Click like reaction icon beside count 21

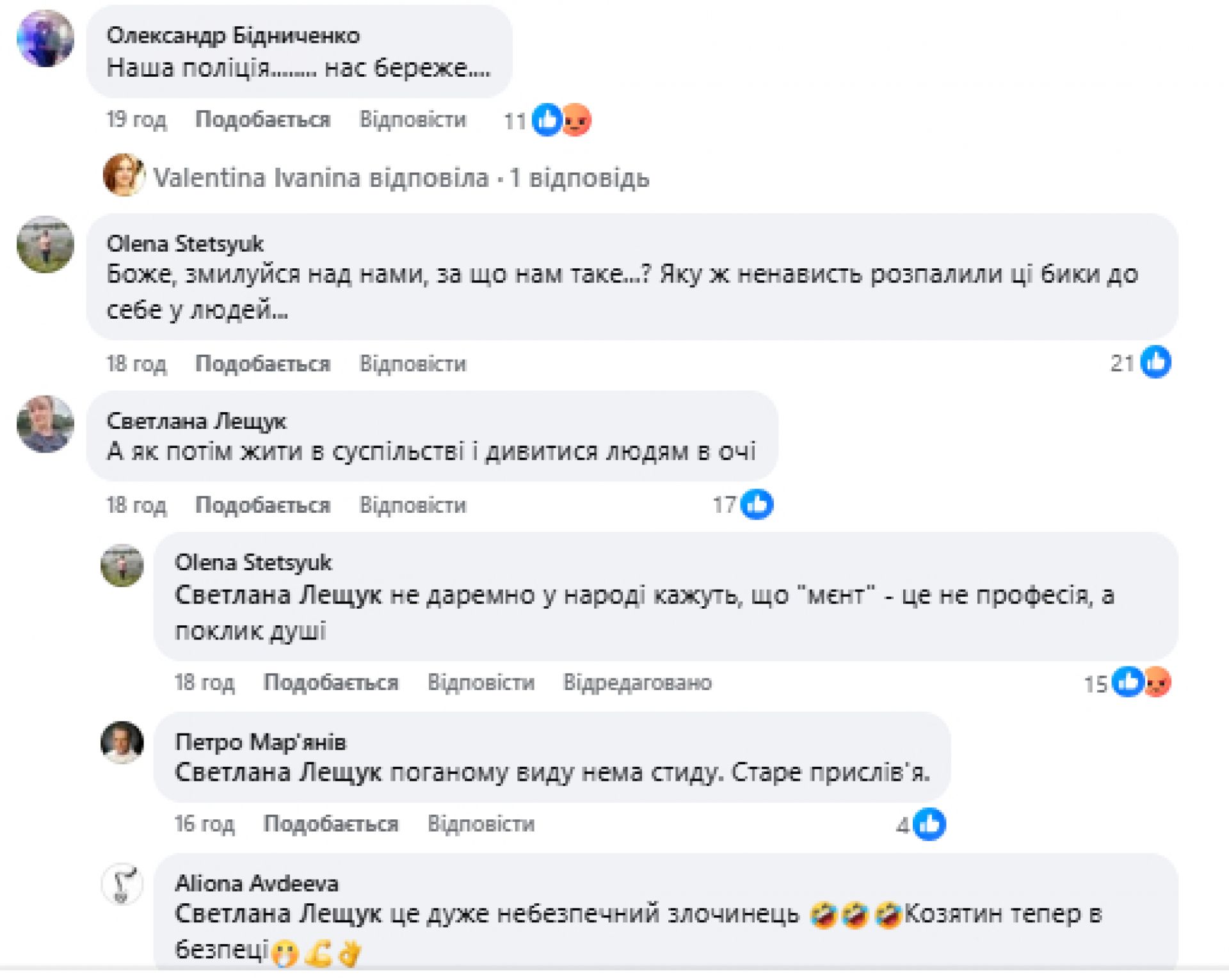(x=1156, y=362)
